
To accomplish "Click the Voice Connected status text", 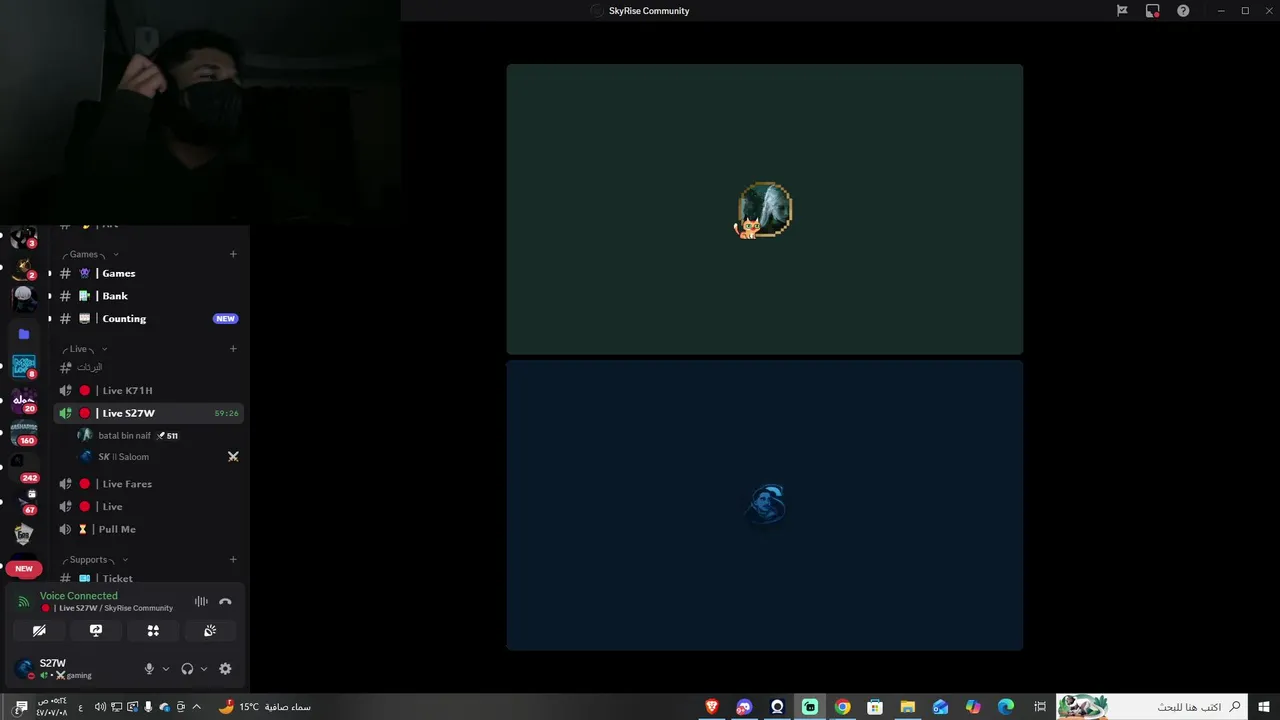I will coord(79,596).
